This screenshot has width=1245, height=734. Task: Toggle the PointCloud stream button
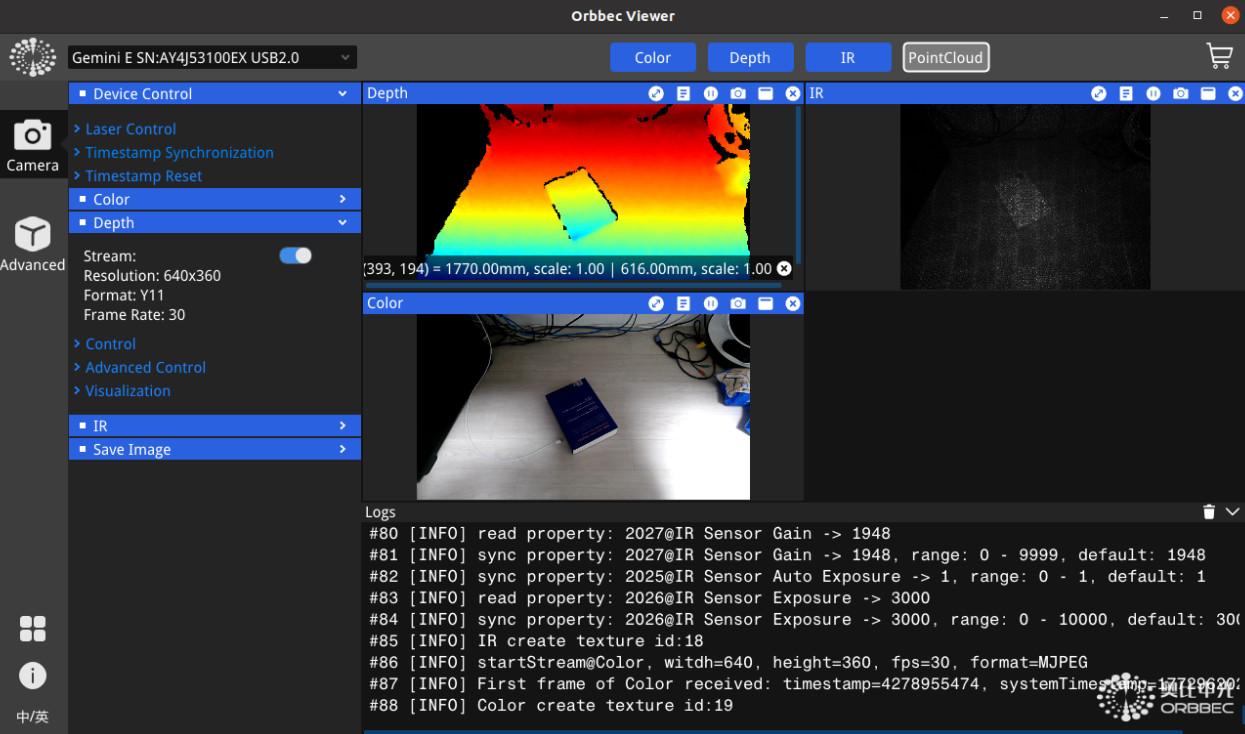click(x=945, y=57)
